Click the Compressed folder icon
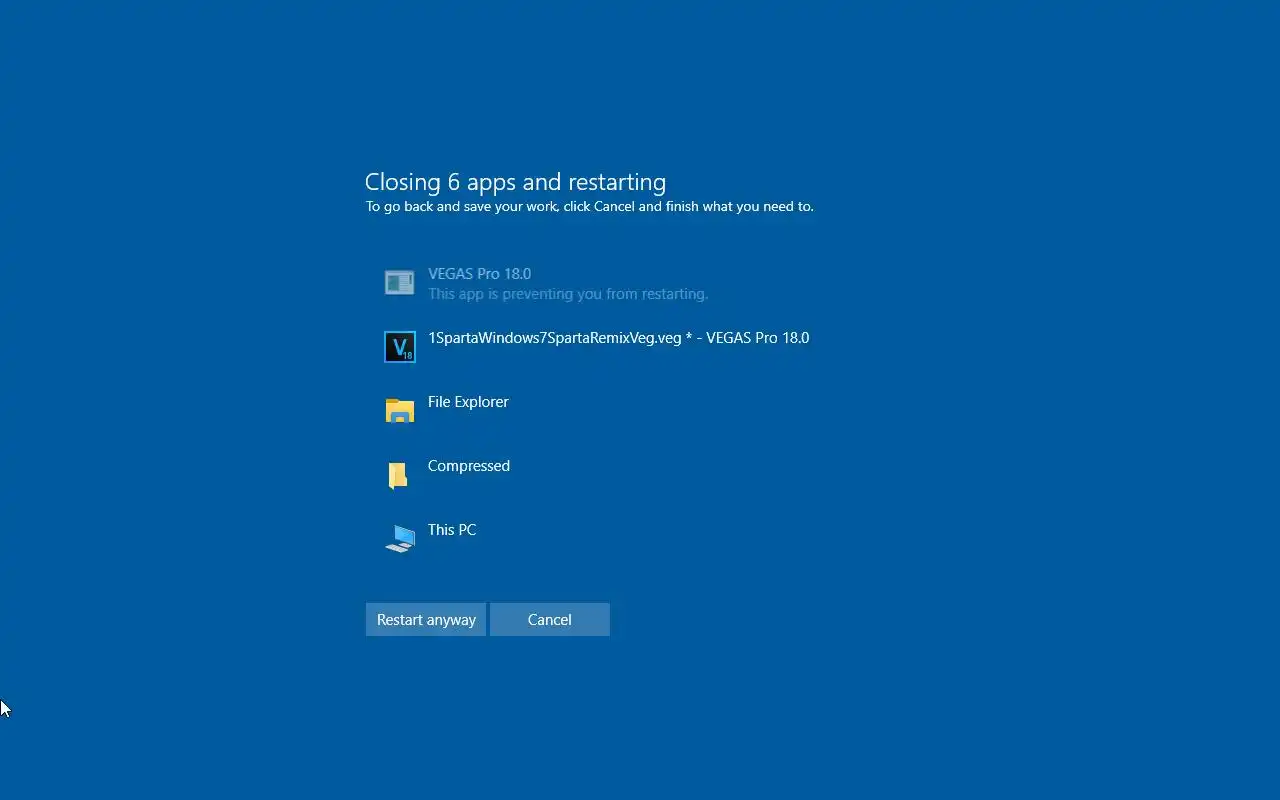Screen dimensions: 1280x800 (x=398, y=475)
